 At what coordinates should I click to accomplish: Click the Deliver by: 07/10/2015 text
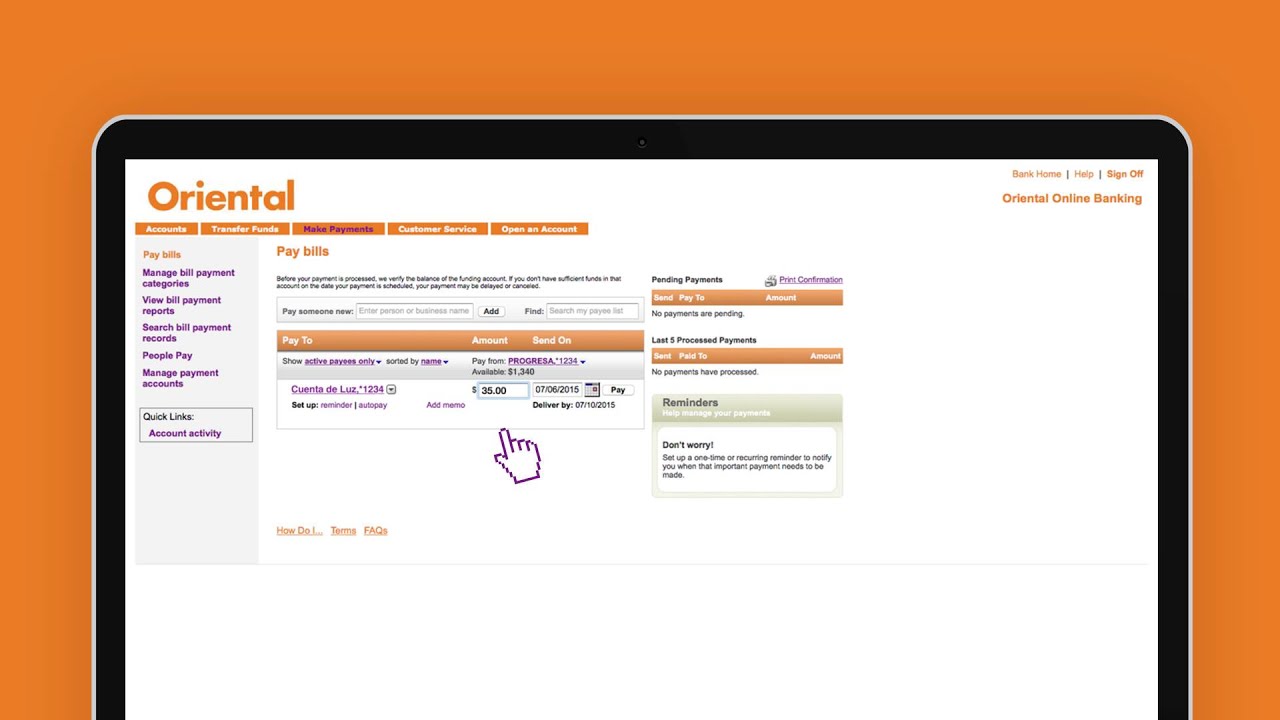pos(573,405)
